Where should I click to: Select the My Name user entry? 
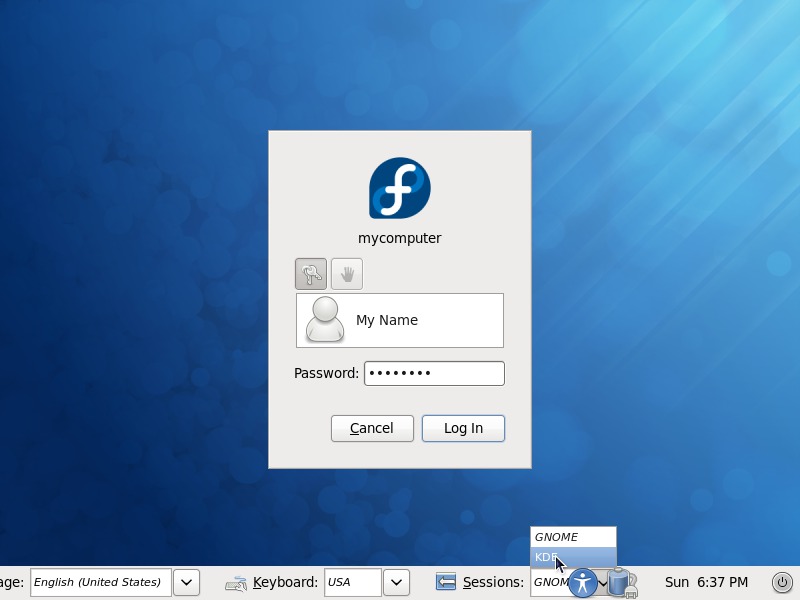click(x=400, y=320)
